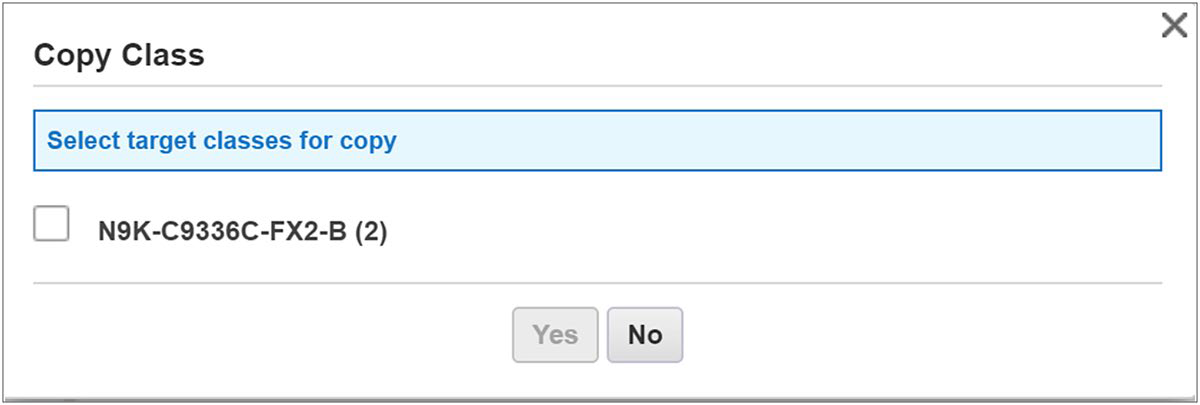Click the Copy Class heading text
Viewport: 1200px width, 405px height.
[119, 55]
